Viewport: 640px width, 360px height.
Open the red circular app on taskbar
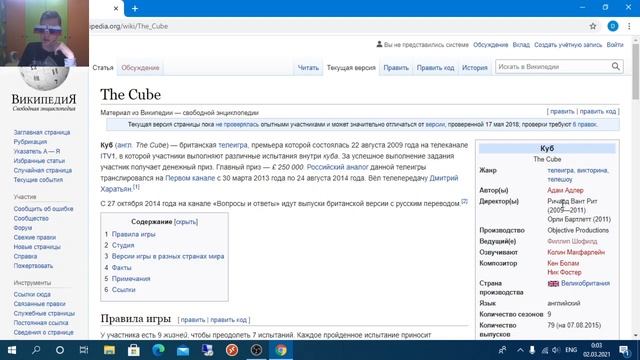(x=232, y=350)
